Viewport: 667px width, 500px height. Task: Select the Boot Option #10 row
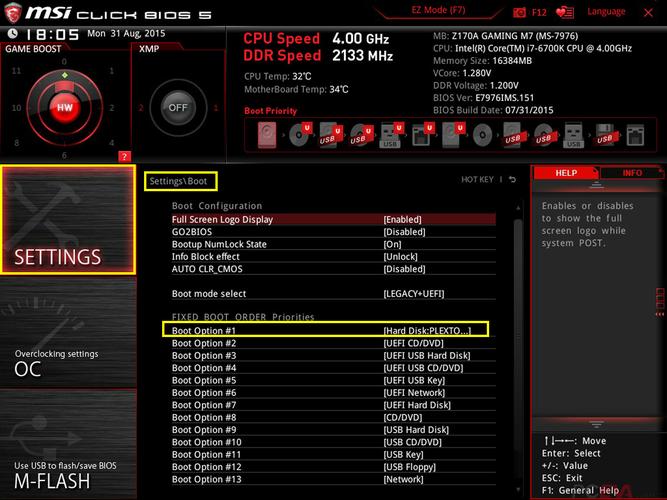[334, 442]
